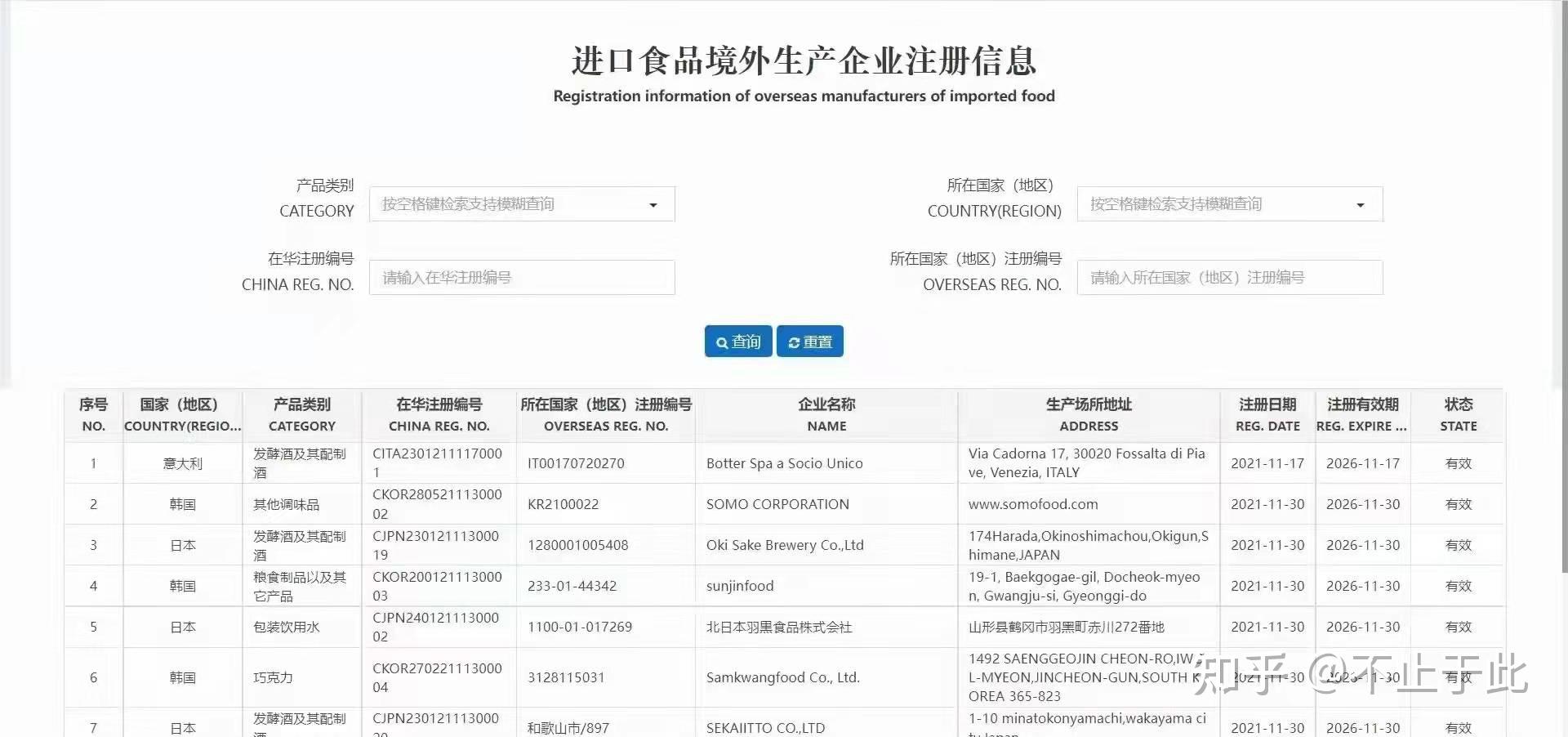Click the magnifier icon on the 查询 button
Screen dimensions: 1568x737
722,342
